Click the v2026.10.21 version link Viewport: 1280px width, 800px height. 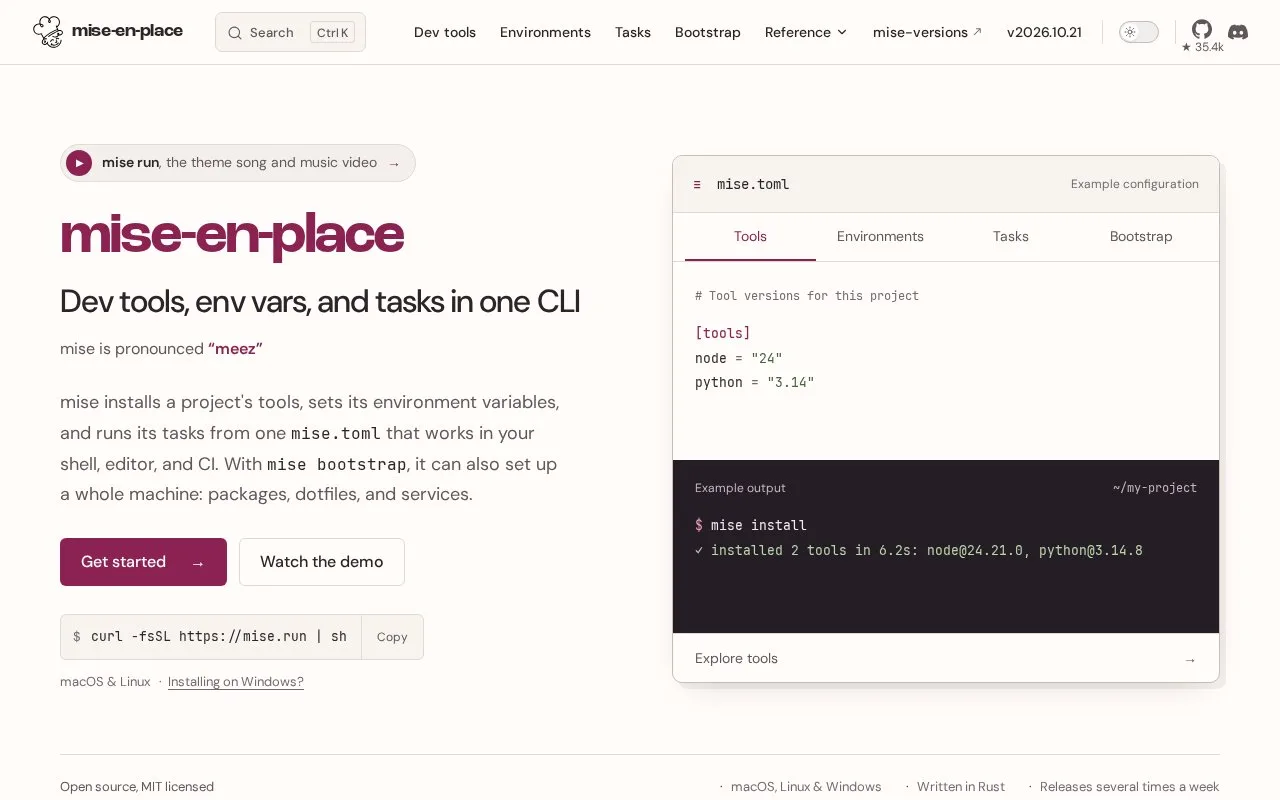(x=1044, y=32)
